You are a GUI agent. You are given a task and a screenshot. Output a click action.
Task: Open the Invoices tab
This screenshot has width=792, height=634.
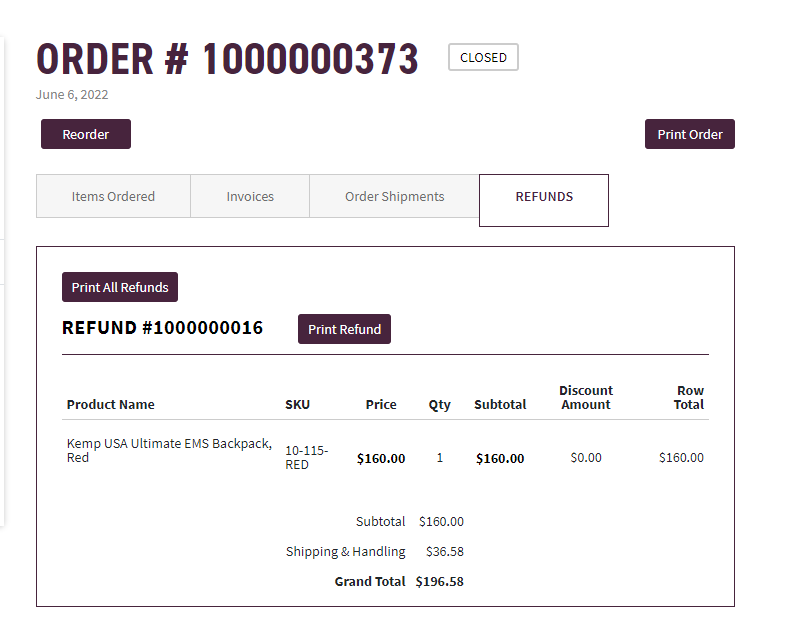[x=250, y=197]
